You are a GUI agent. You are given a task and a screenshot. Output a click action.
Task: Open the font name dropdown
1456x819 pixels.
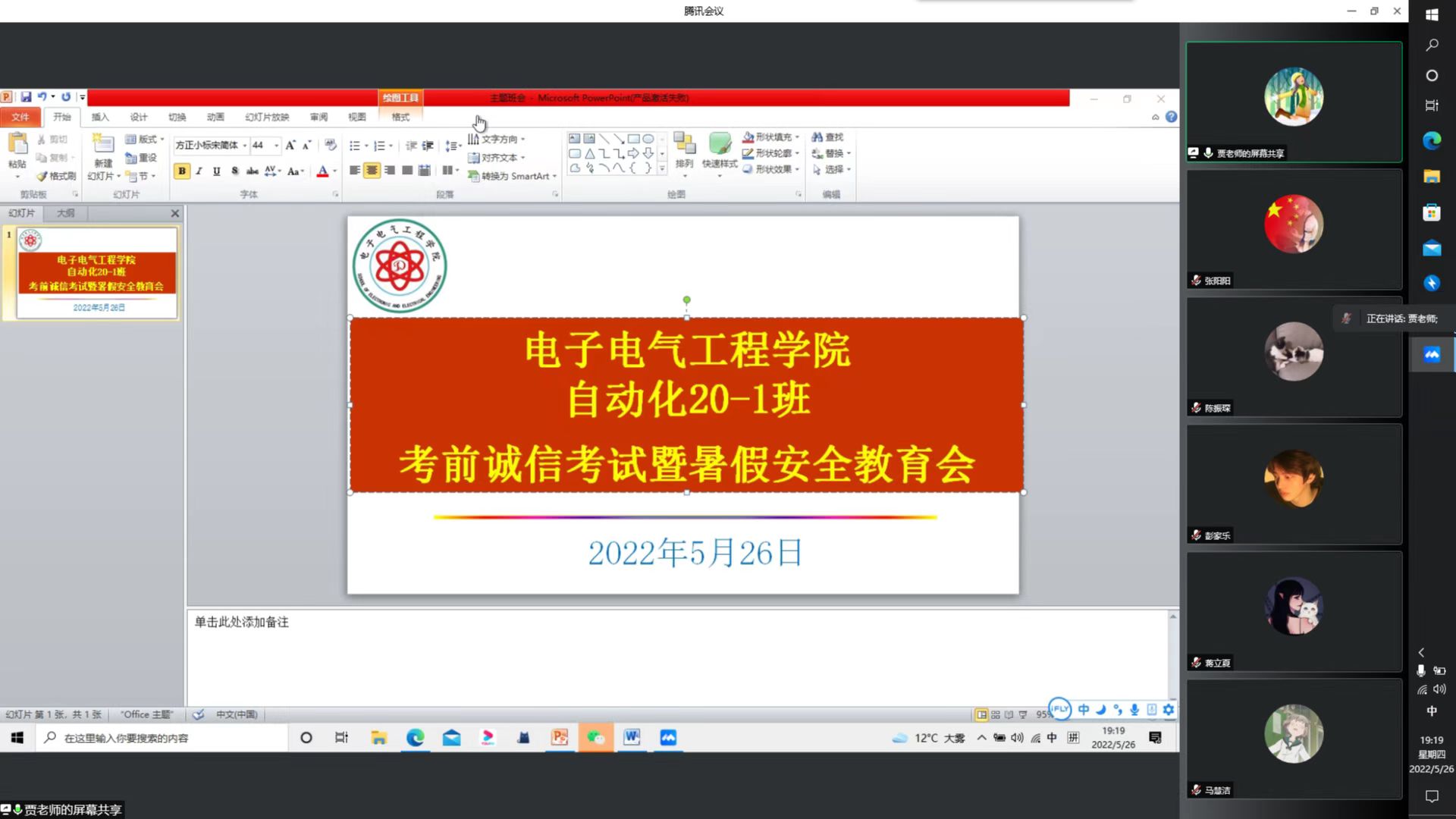(x=244, y=145)
